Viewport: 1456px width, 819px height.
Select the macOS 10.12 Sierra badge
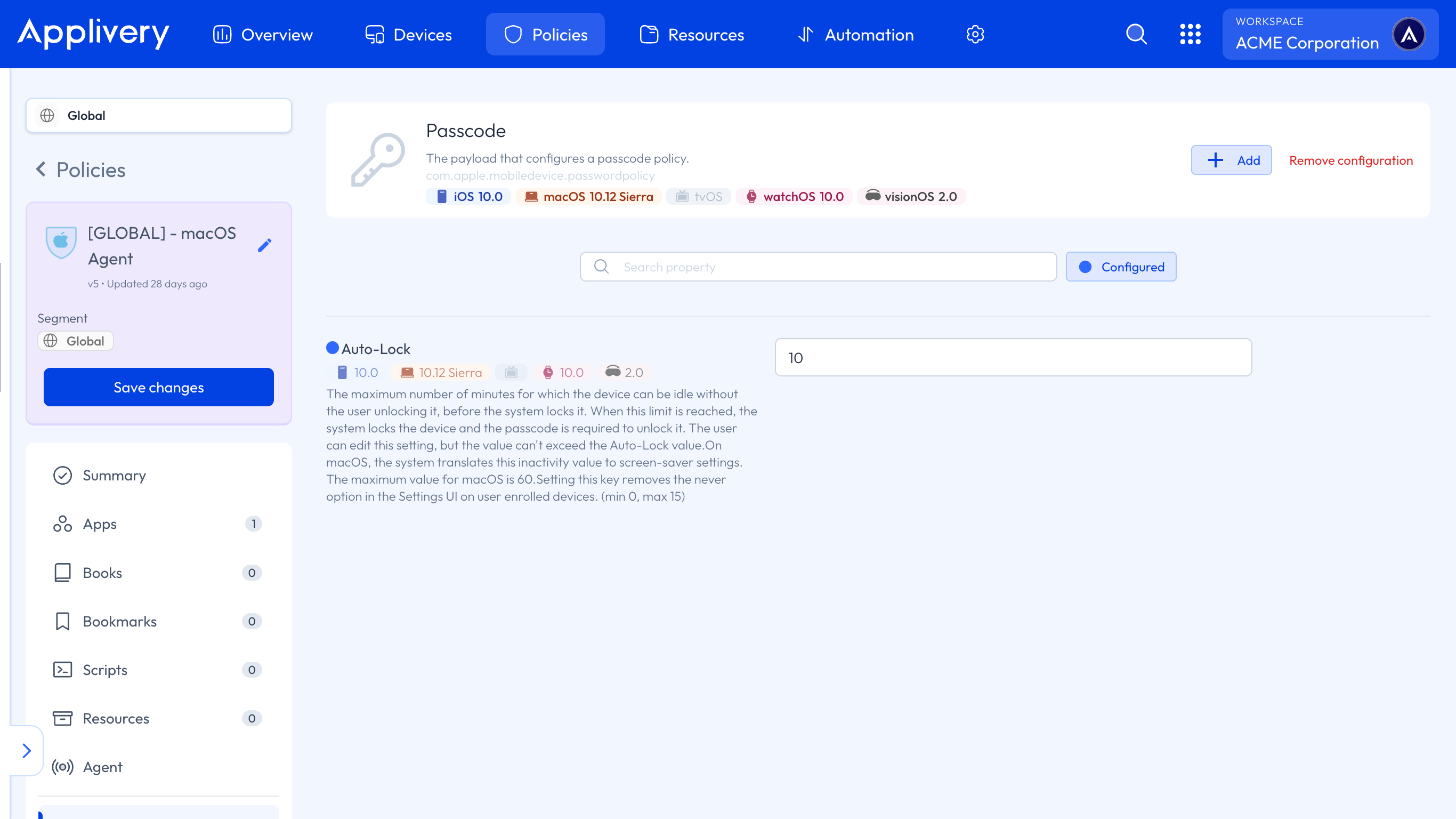[589, 196]
